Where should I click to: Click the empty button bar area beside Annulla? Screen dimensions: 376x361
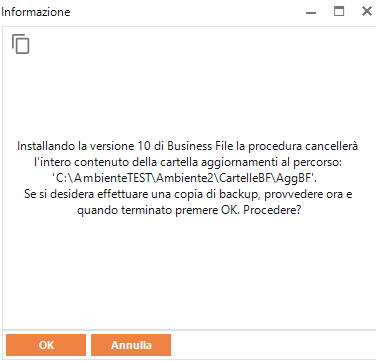click(272, 345)
